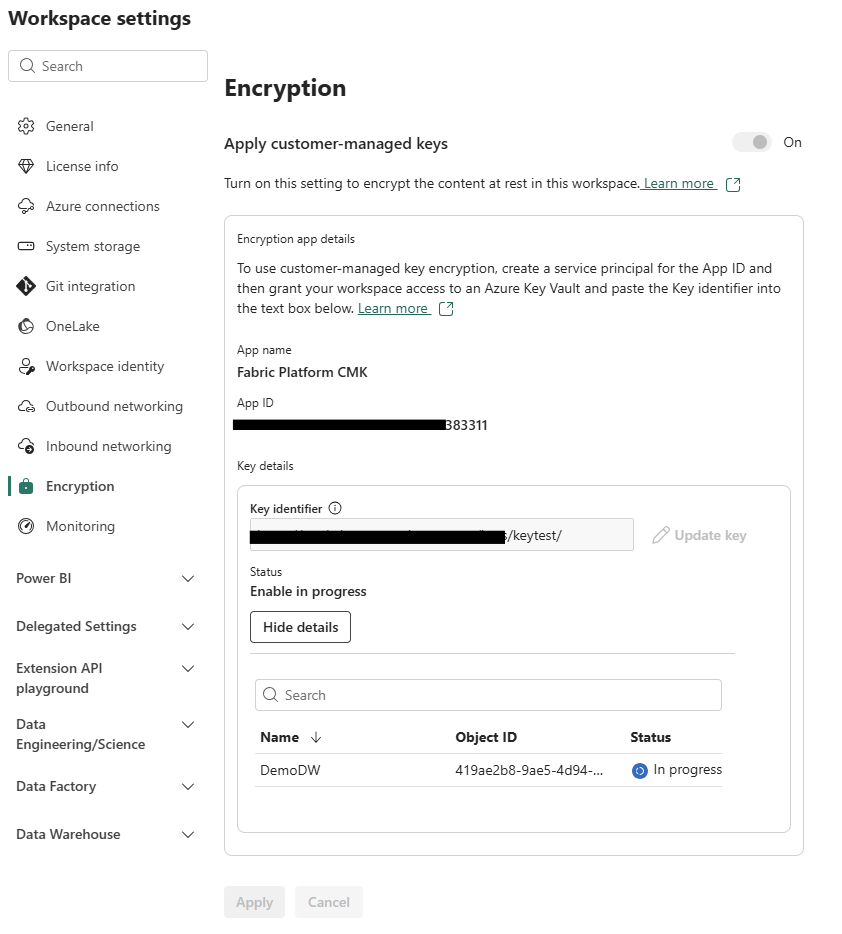Click the Git integration icon
The width and height of the screenshot is (842, 934).
(x=27, y=286)
